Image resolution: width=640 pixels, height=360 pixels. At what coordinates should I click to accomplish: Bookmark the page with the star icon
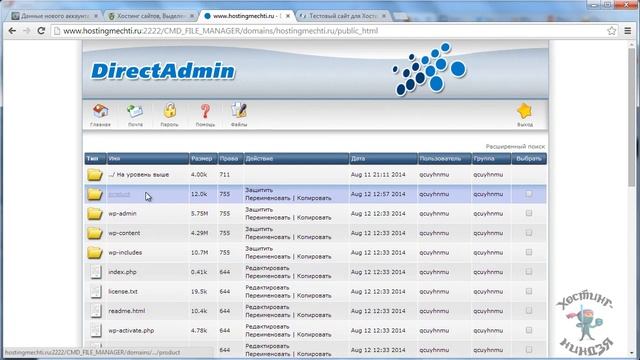(611, 31)
